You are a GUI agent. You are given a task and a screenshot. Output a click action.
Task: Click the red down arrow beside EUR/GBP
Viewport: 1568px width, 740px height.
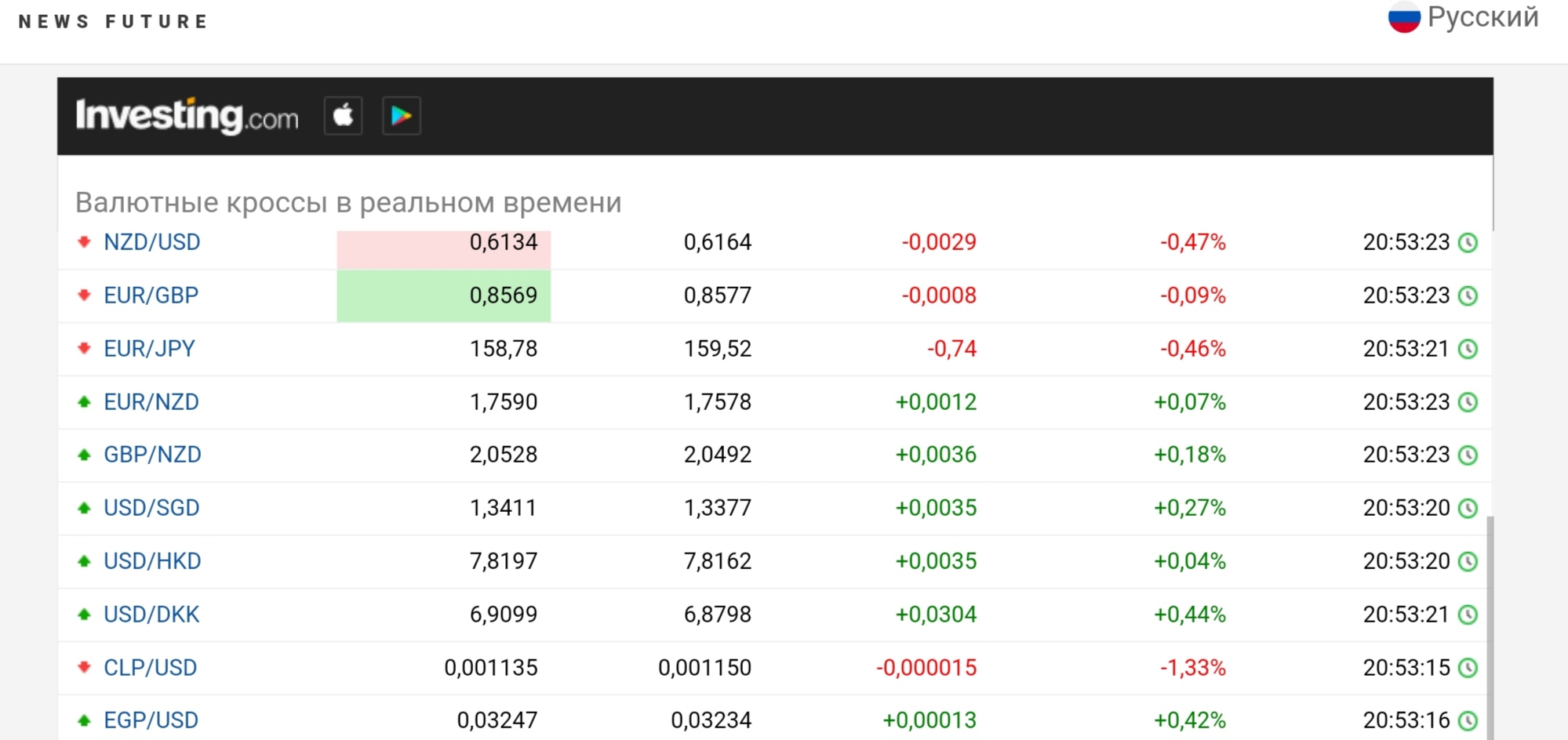[x=84, y=295]
